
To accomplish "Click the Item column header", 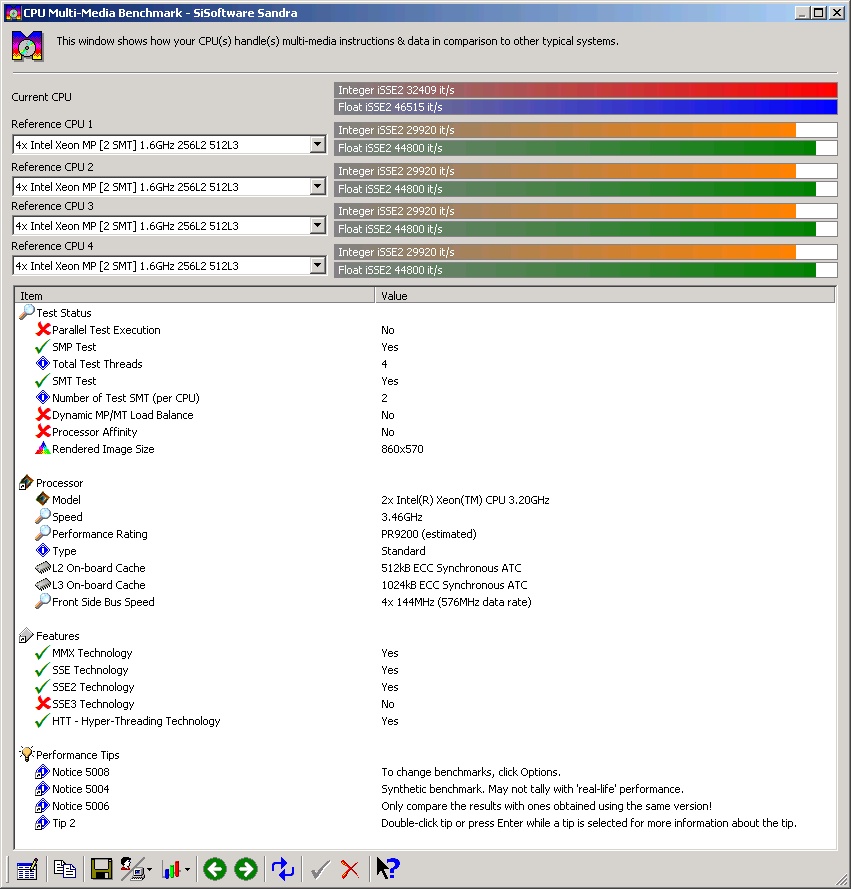I will [x=194, y=295].
